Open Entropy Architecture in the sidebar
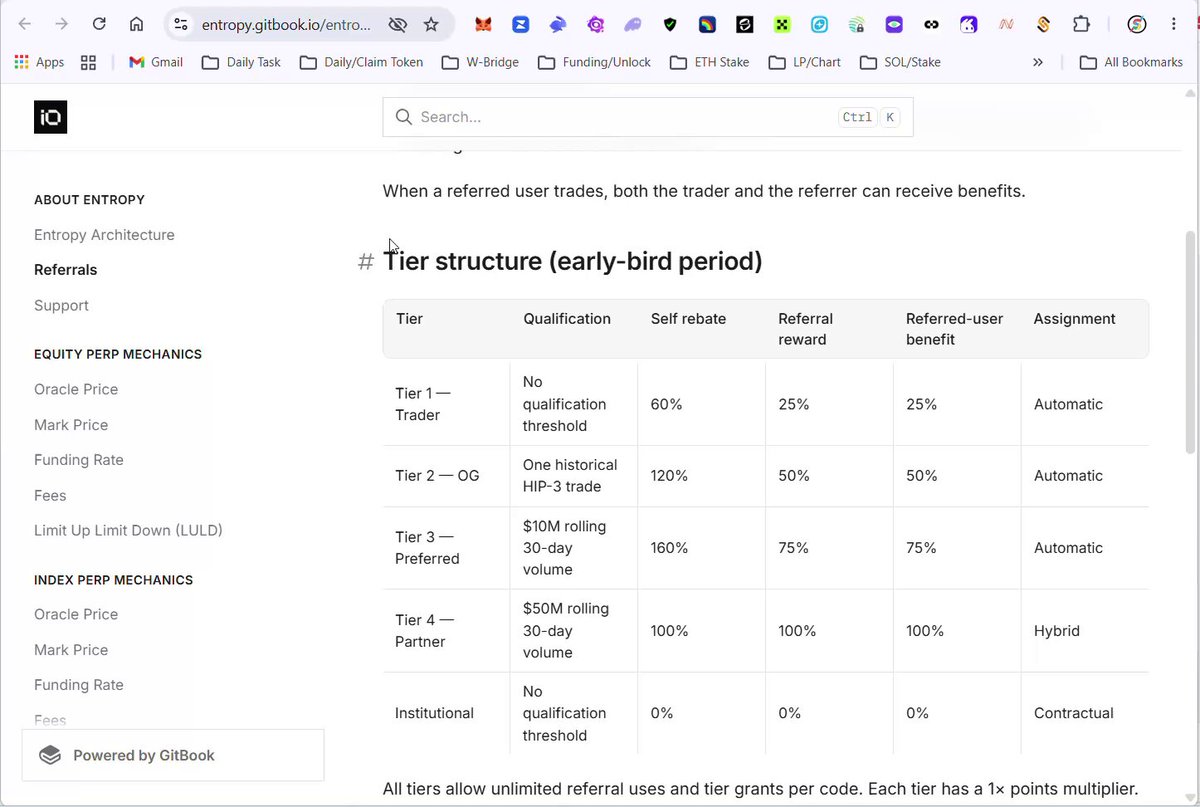 [x=104, y=235]
